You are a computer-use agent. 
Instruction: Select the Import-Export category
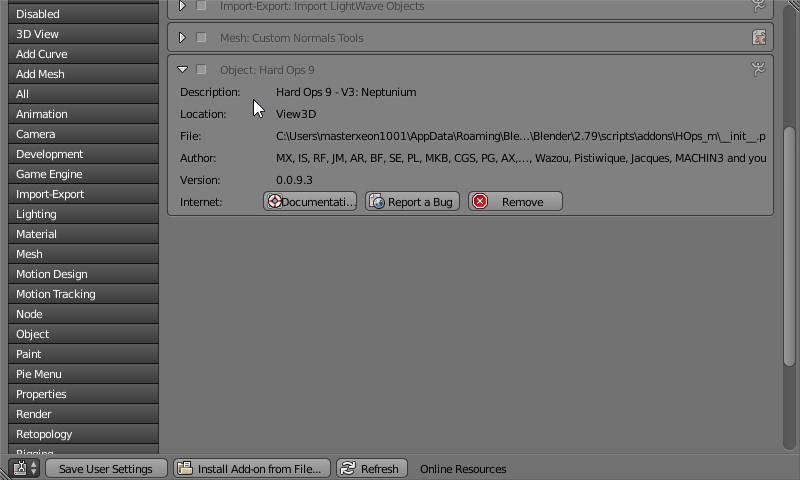(x=83, y=194)
